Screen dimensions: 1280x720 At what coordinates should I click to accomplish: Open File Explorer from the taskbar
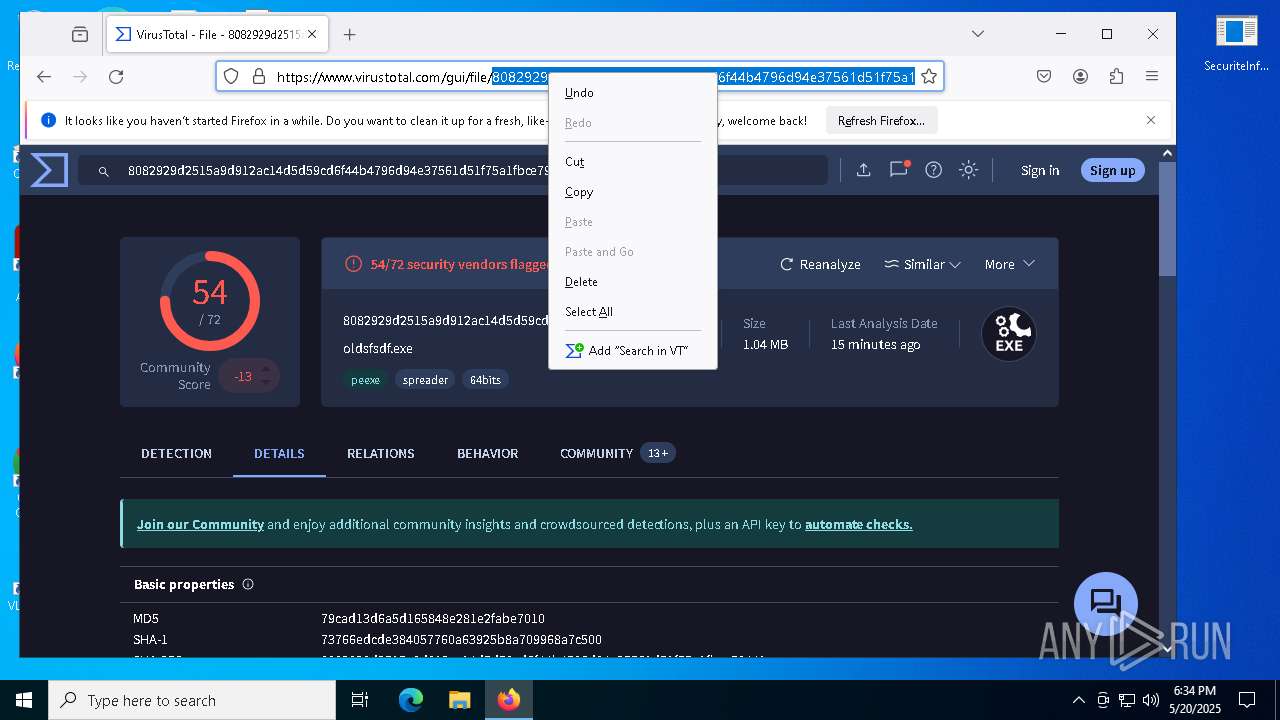pyautogui.click(x=459, y=700)
